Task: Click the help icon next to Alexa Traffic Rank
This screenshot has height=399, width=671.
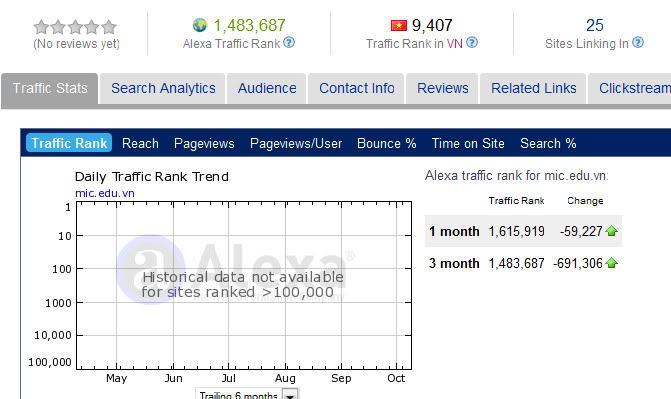Action: click(x=289, y=42)
